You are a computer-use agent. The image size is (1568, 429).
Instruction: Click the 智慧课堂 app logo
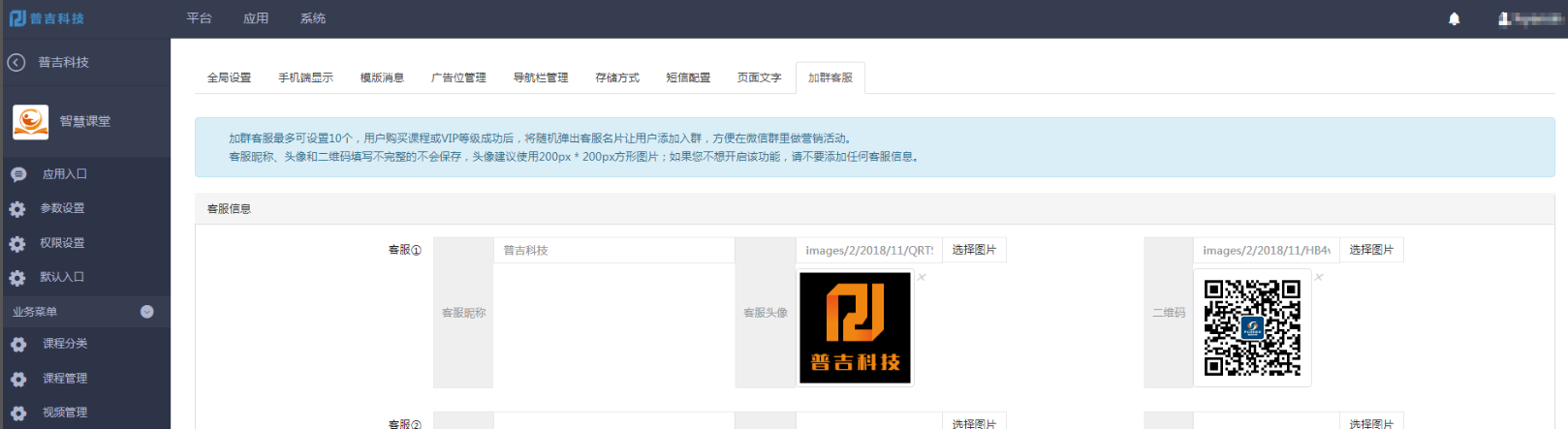(31, 122)
